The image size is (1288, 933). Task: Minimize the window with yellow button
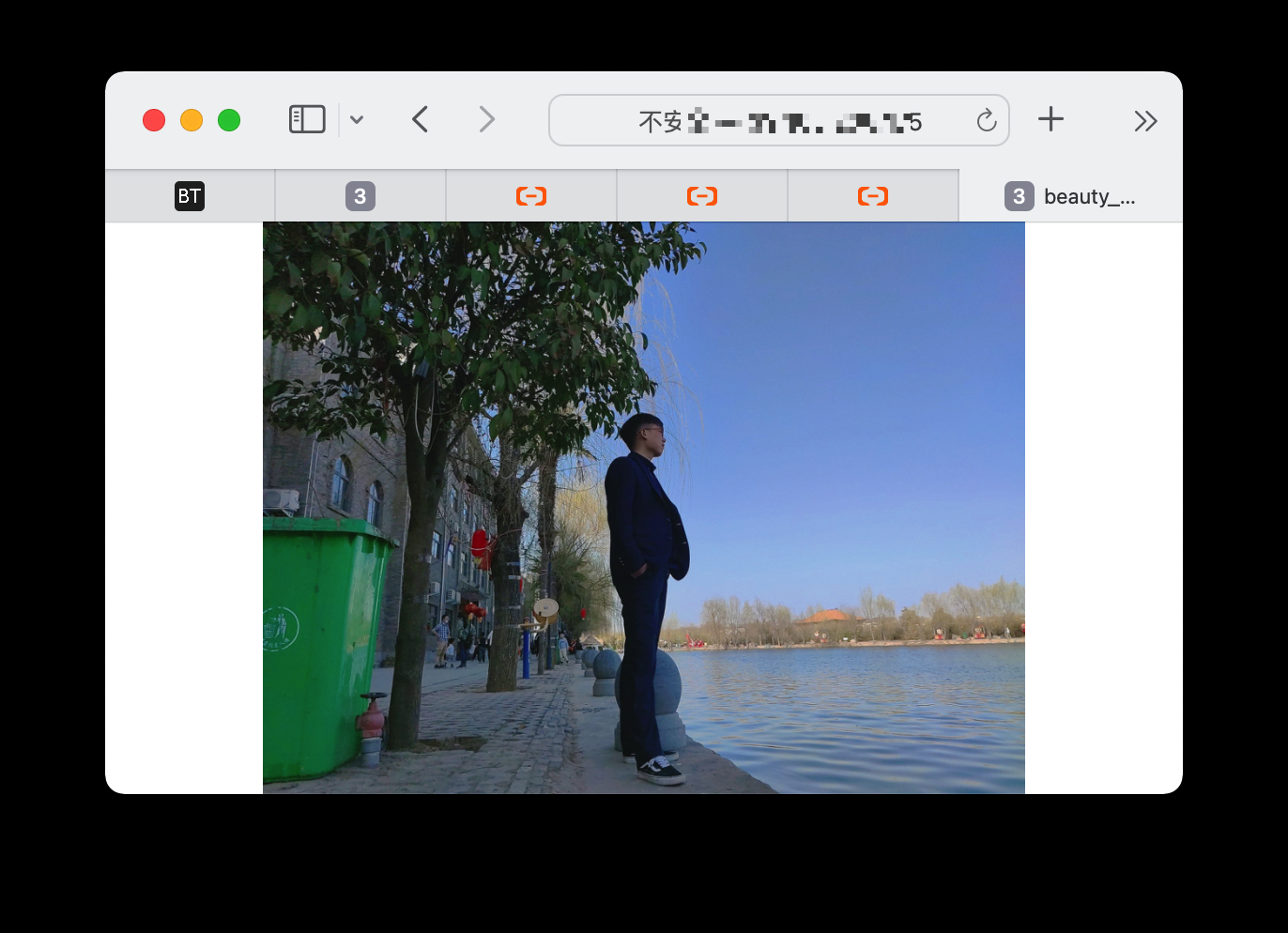[x=192, y=120]
